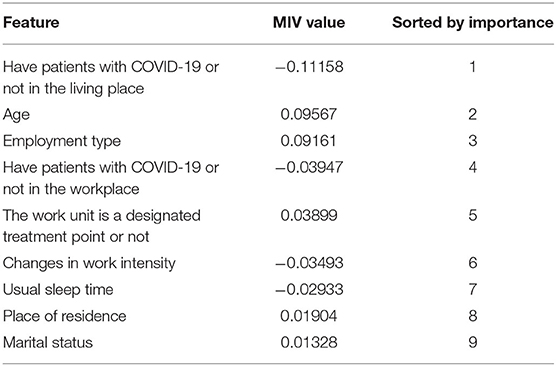The width and height of the screenshot is (556, 366).
Task: Select the Employment type row label
Action: point(62,141)
